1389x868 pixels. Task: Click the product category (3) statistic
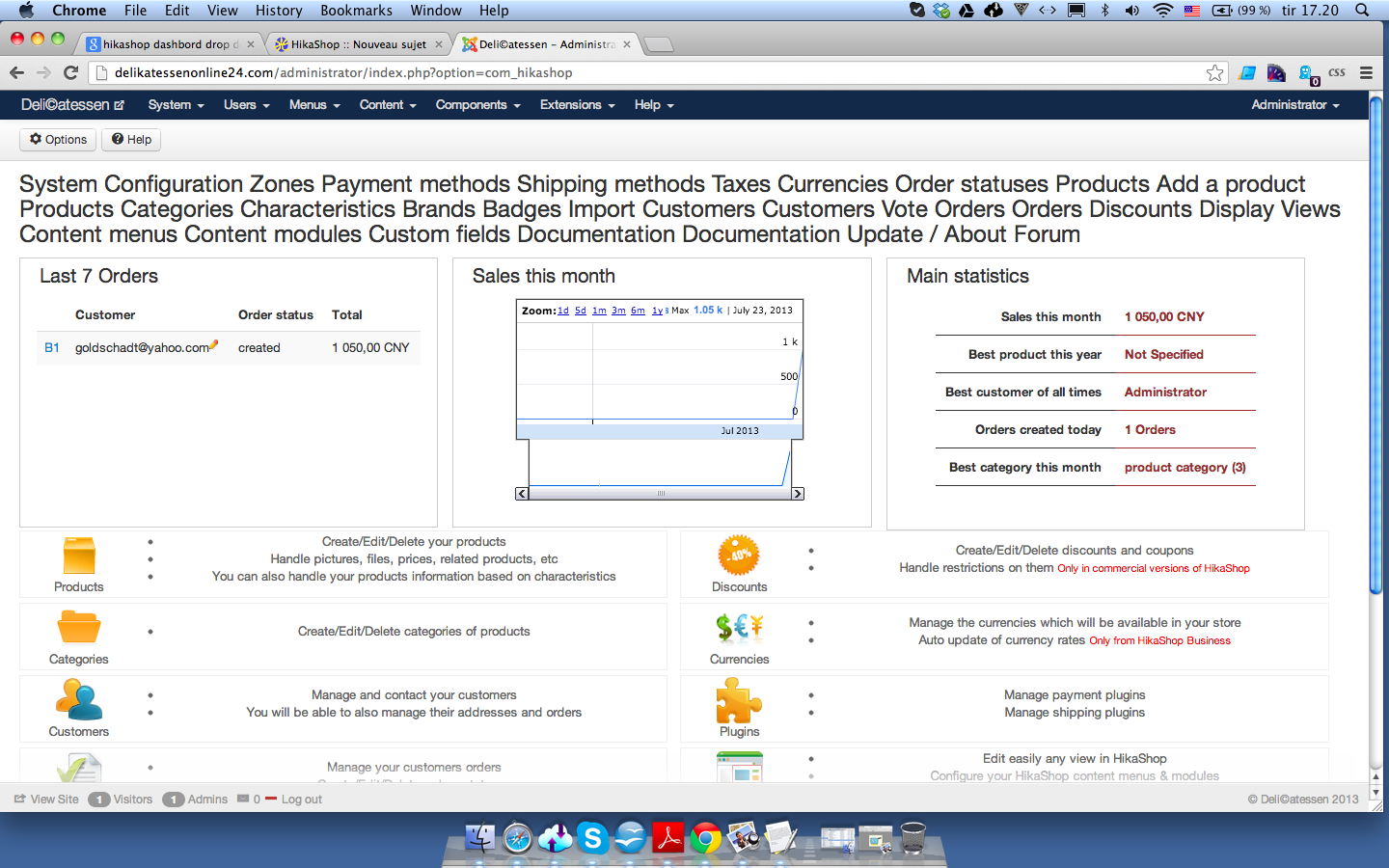1185,468
